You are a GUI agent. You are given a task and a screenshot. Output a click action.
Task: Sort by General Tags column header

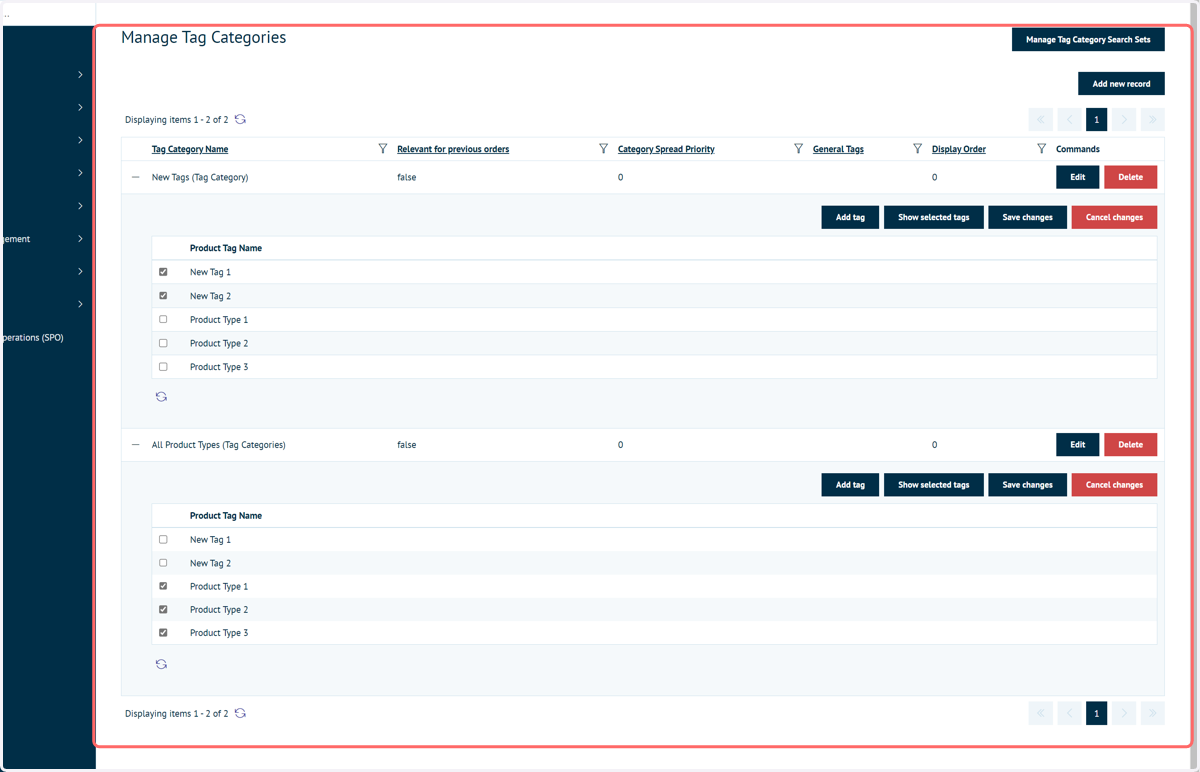(x=838, y=149)
